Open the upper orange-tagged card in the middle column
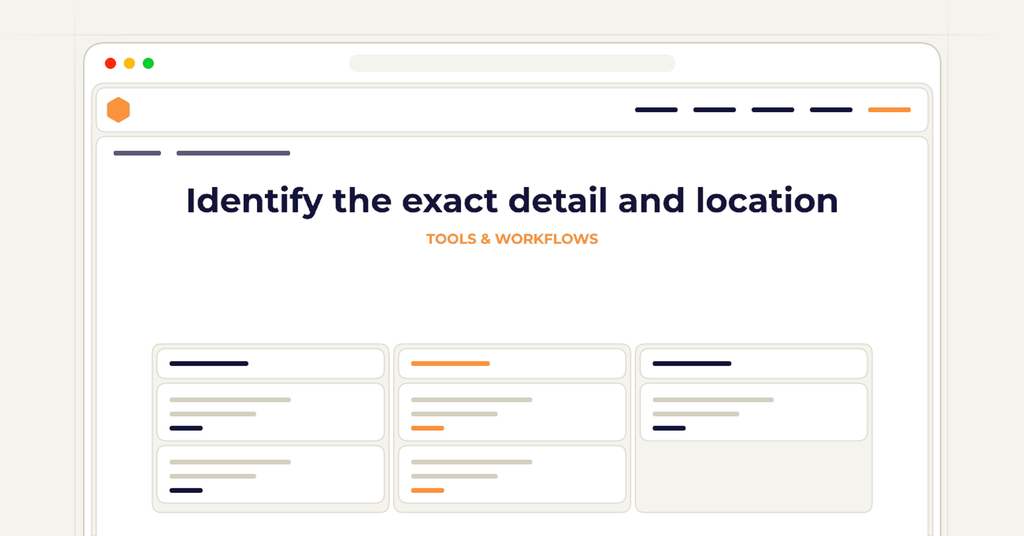Image resolution: width=1024 pixels, height=536 pixels. coord(512,412)
